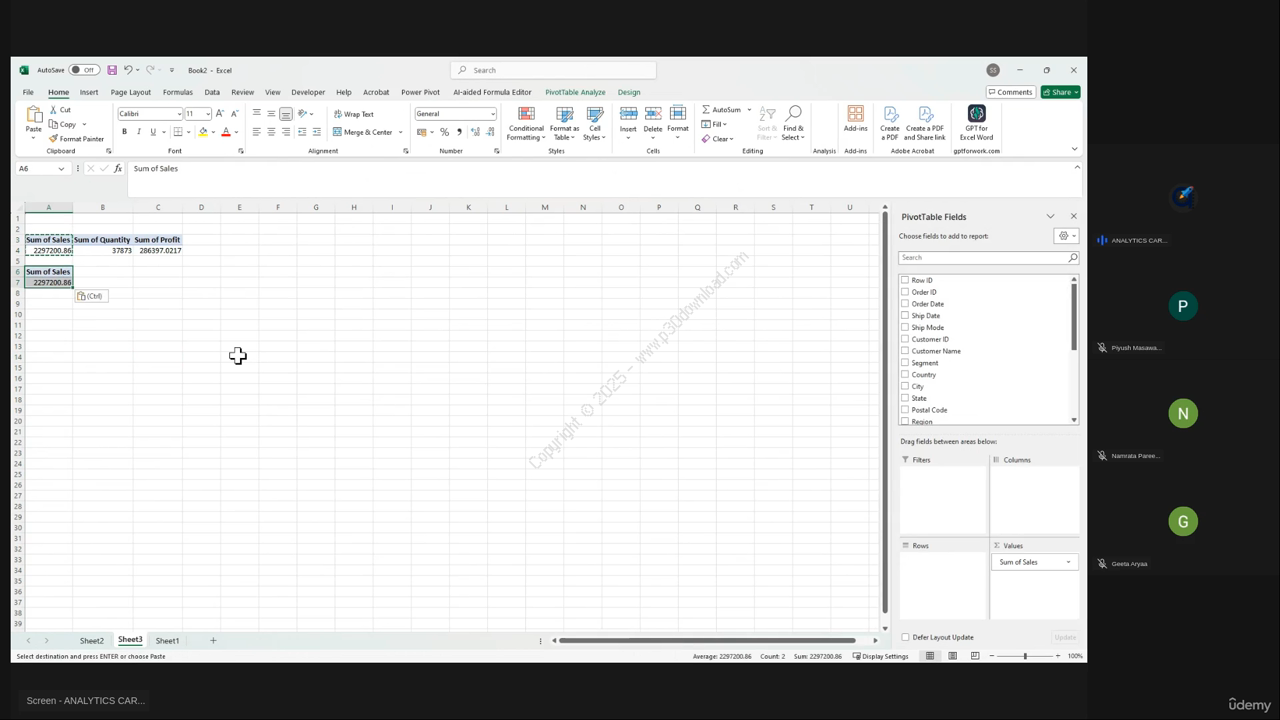This screenshot has width=1280, height=720.
Task: Open the Fill Color yellow bucket
Action: coord(203,132)
